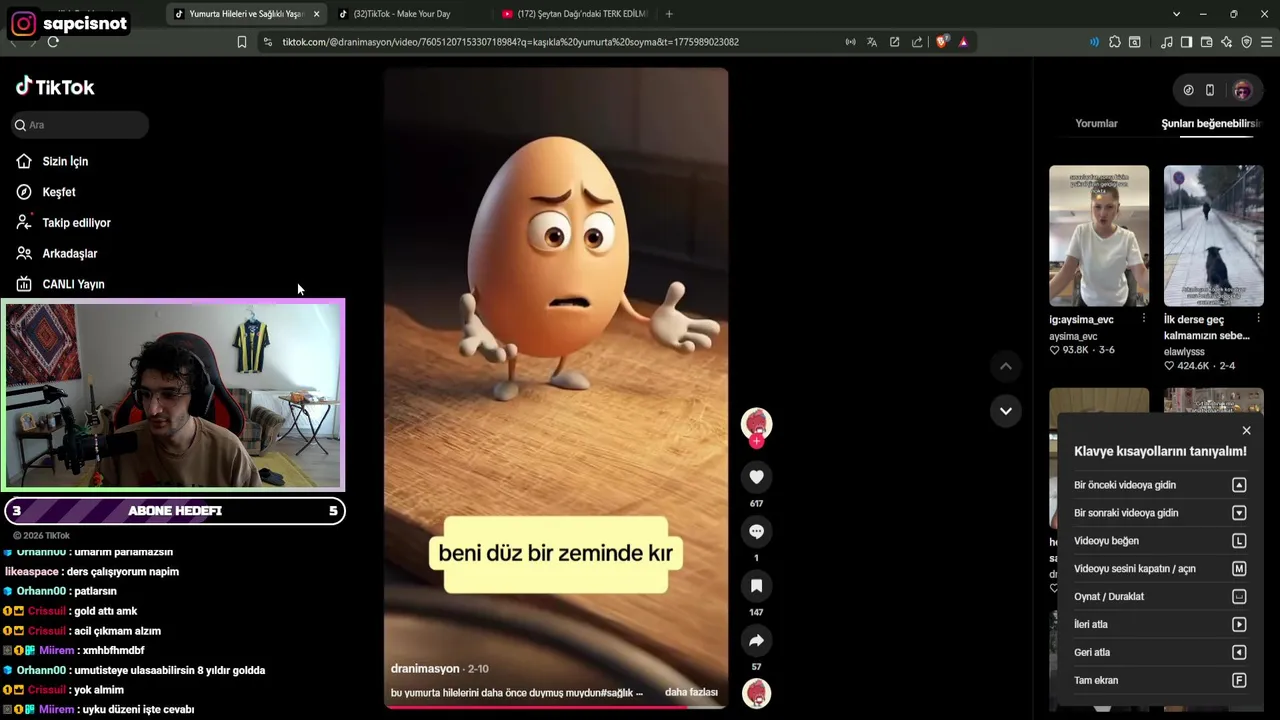
Task: Open aysima_evc recommended video thumbnail
Action: pos(1099,236)
